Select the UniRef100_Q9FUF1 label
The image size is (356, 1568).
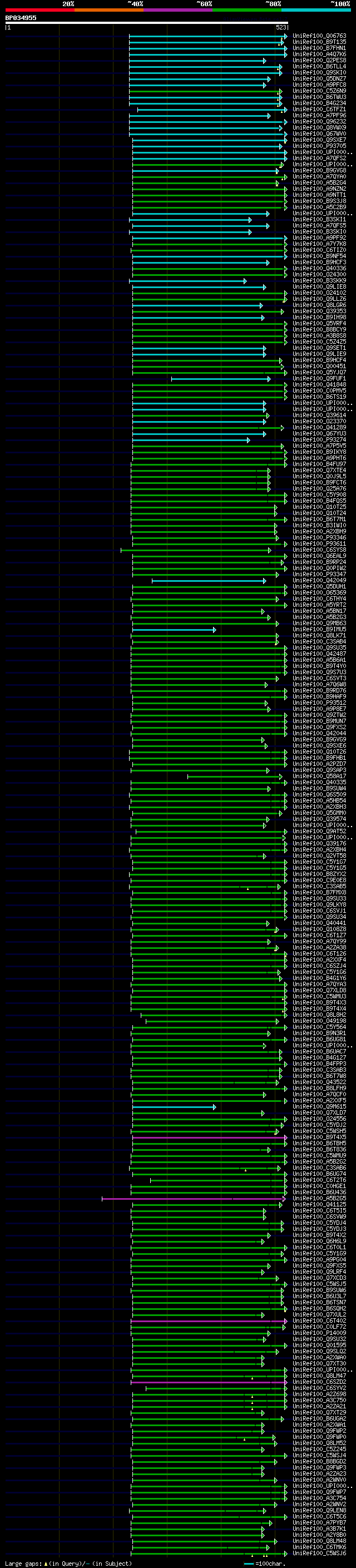[319, 379]
